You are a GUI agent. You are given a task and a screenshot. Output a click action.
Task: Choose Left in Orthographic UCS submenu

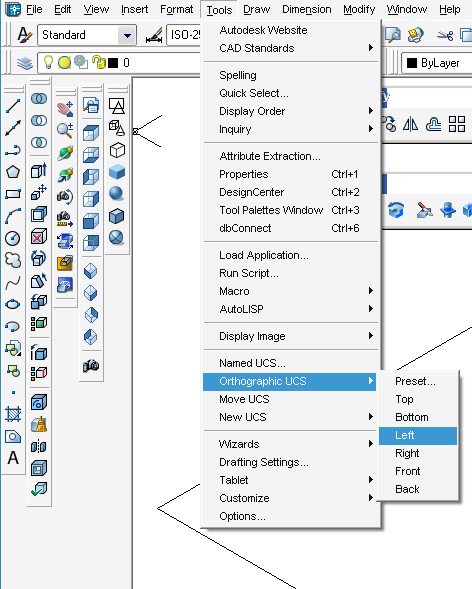click(418, 435)
